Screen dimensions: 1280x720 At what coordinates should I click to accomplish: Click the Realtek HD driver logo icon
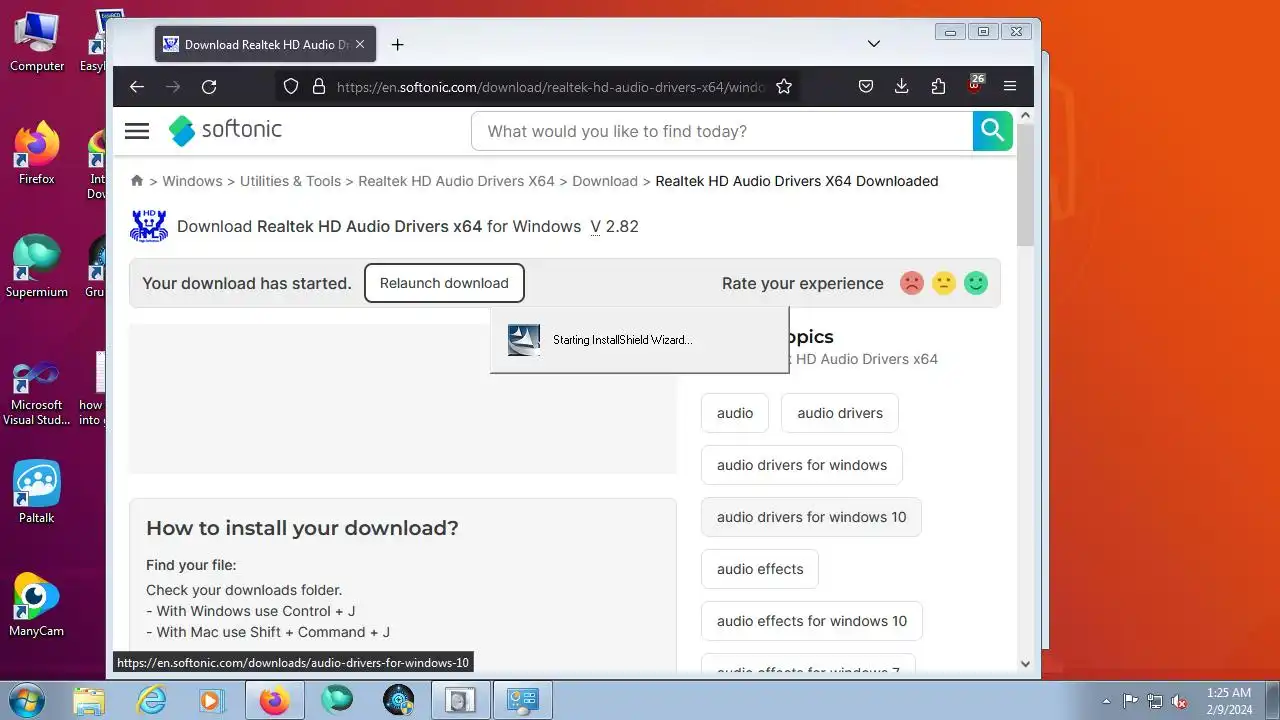pyautogui.click(x=149, y=226)
